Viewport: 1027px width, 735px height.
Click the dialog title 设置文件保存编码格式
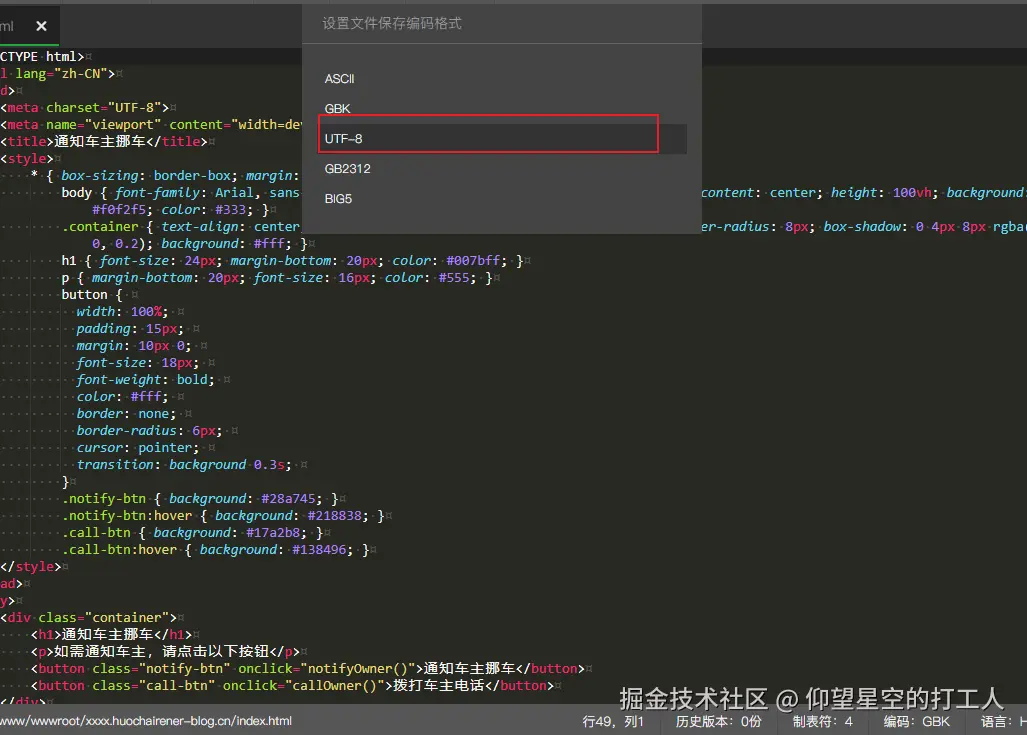coord(392,24)
